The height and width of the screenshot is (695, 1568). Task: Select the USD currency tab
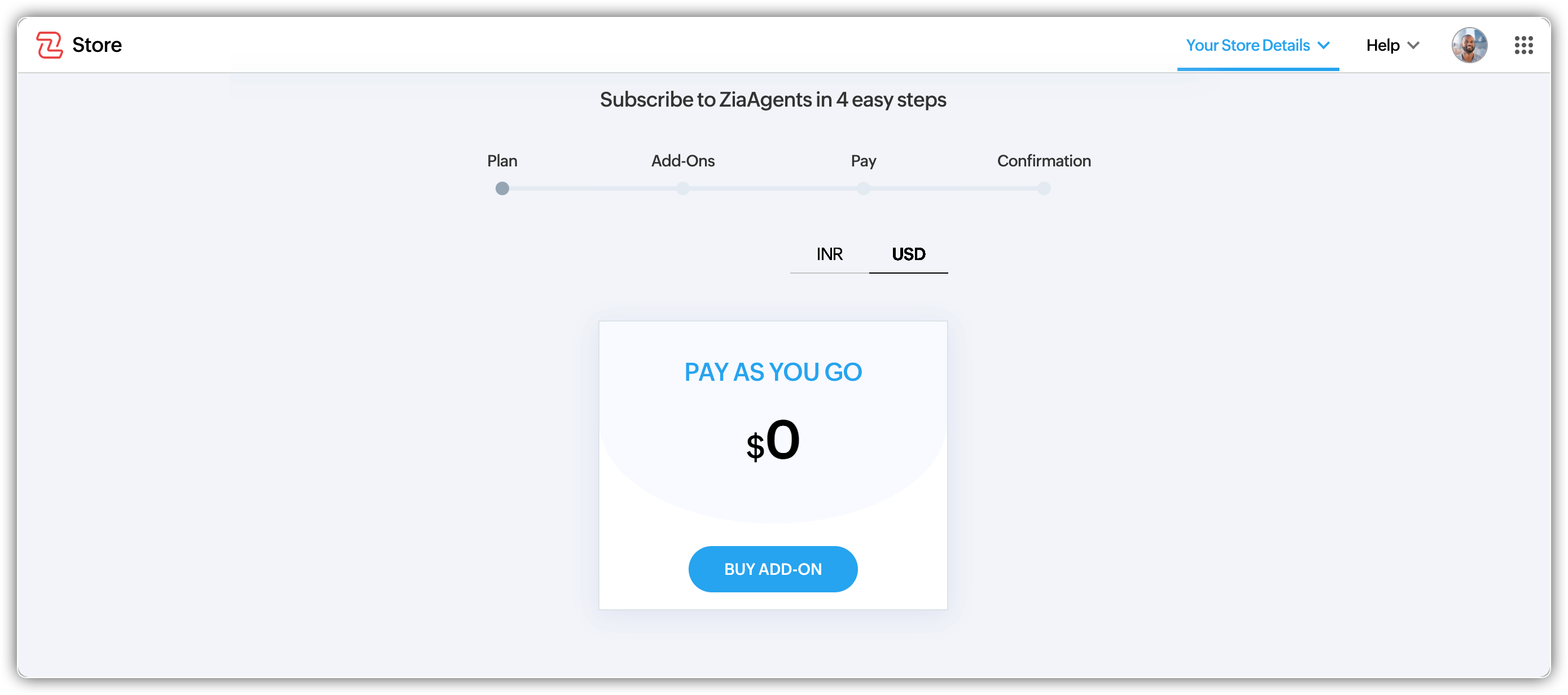(x=908, y=254)
